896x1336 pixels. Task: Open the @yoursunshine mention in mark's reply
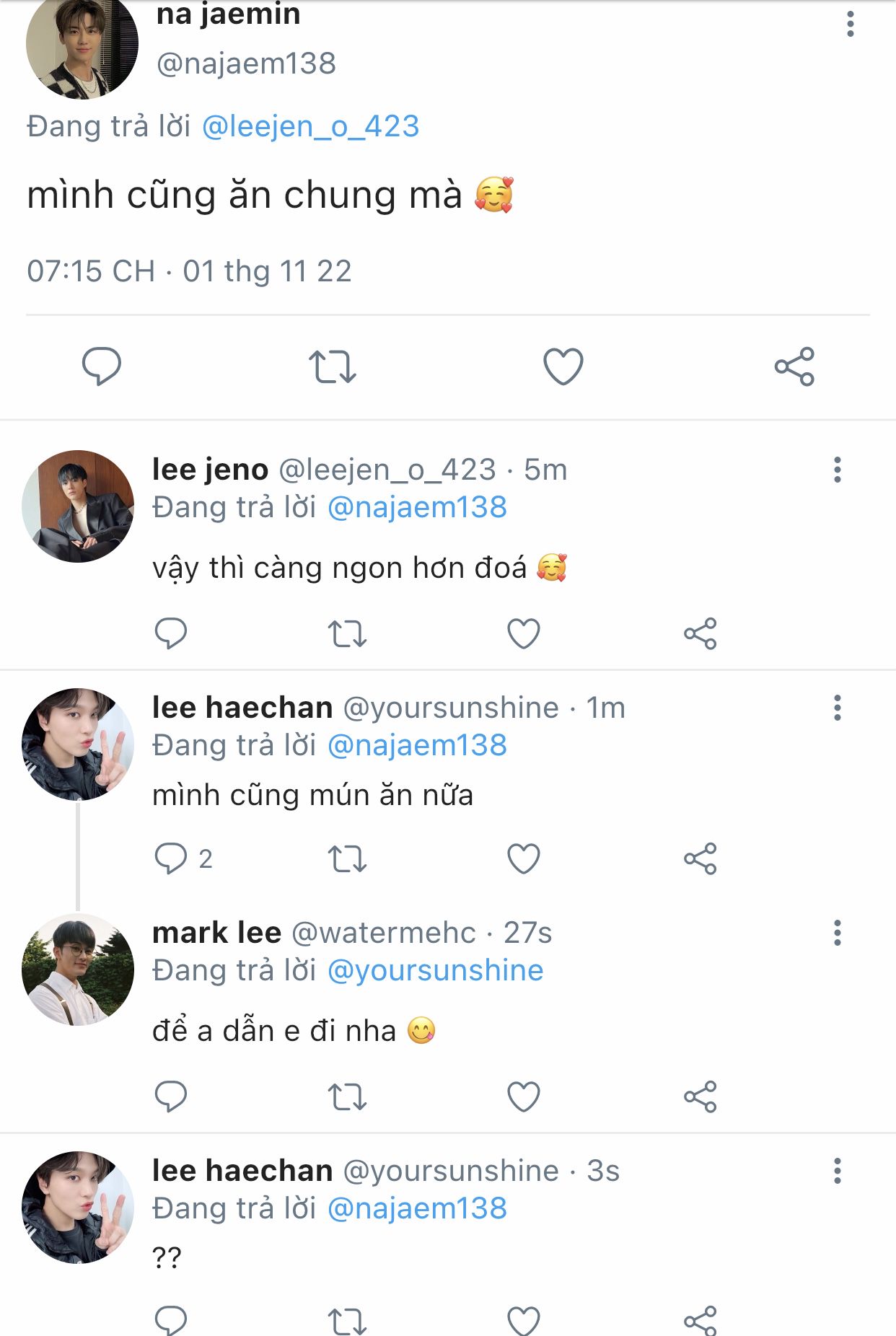[x=435, y=970]
